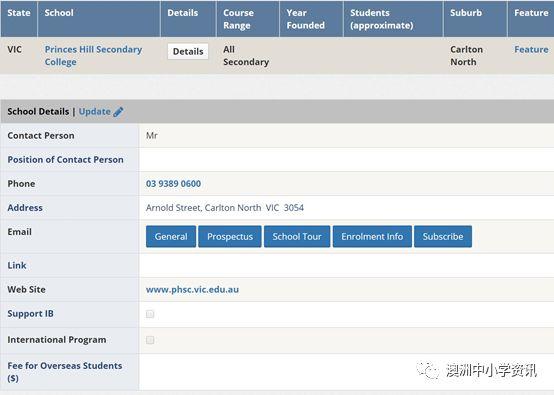Visit www.phsc.vic.edu.au website link
The image size is (554, 395).
(192, 289)
